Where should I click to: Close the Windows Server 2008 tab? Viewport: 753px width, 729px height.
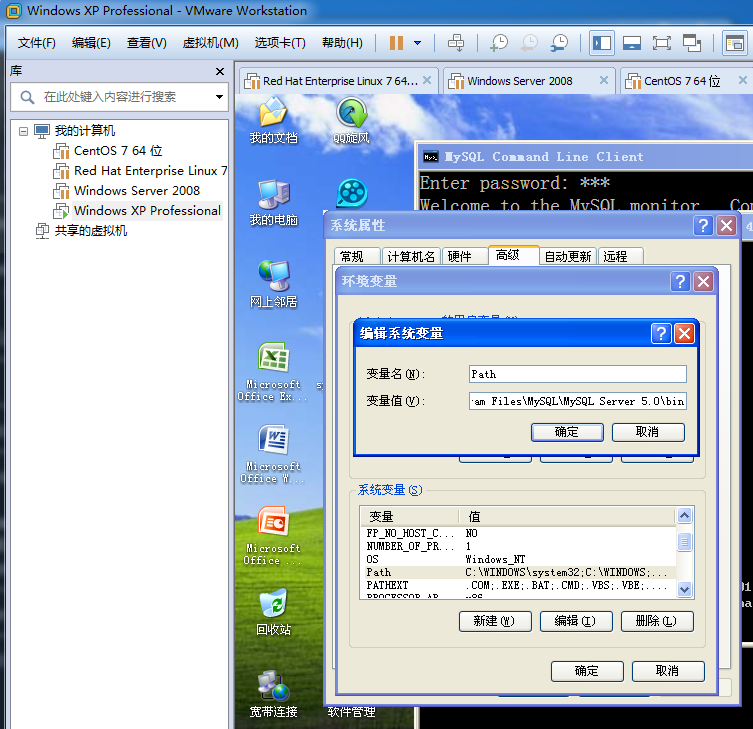604,80
